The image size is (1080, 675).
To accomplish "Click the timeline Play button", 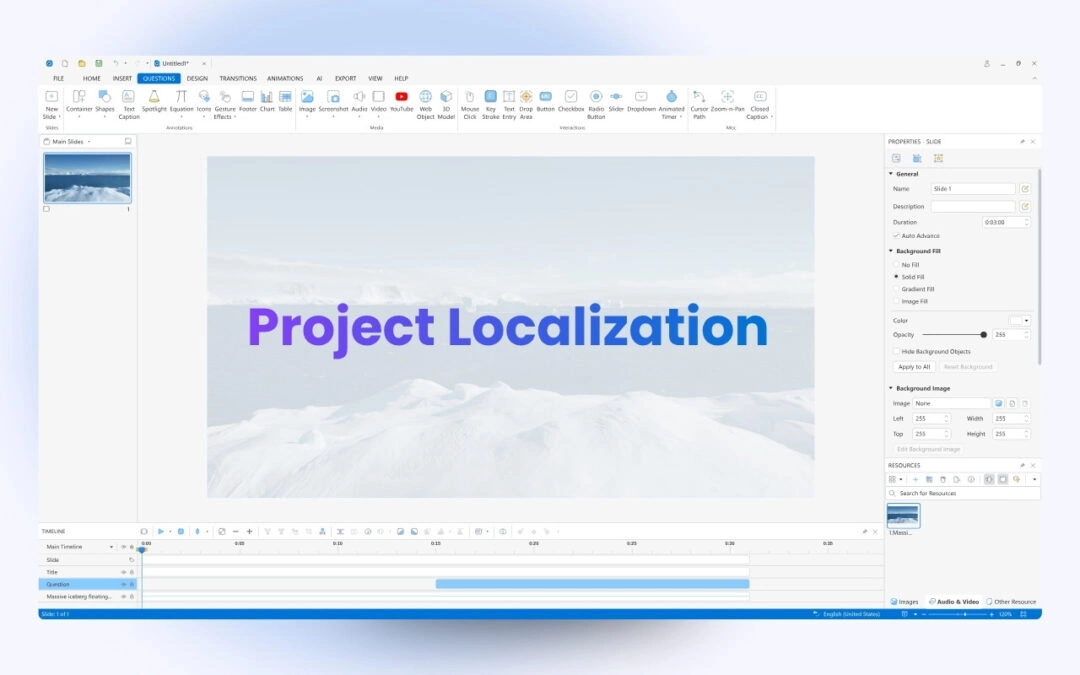I will (x=160, y=532).
